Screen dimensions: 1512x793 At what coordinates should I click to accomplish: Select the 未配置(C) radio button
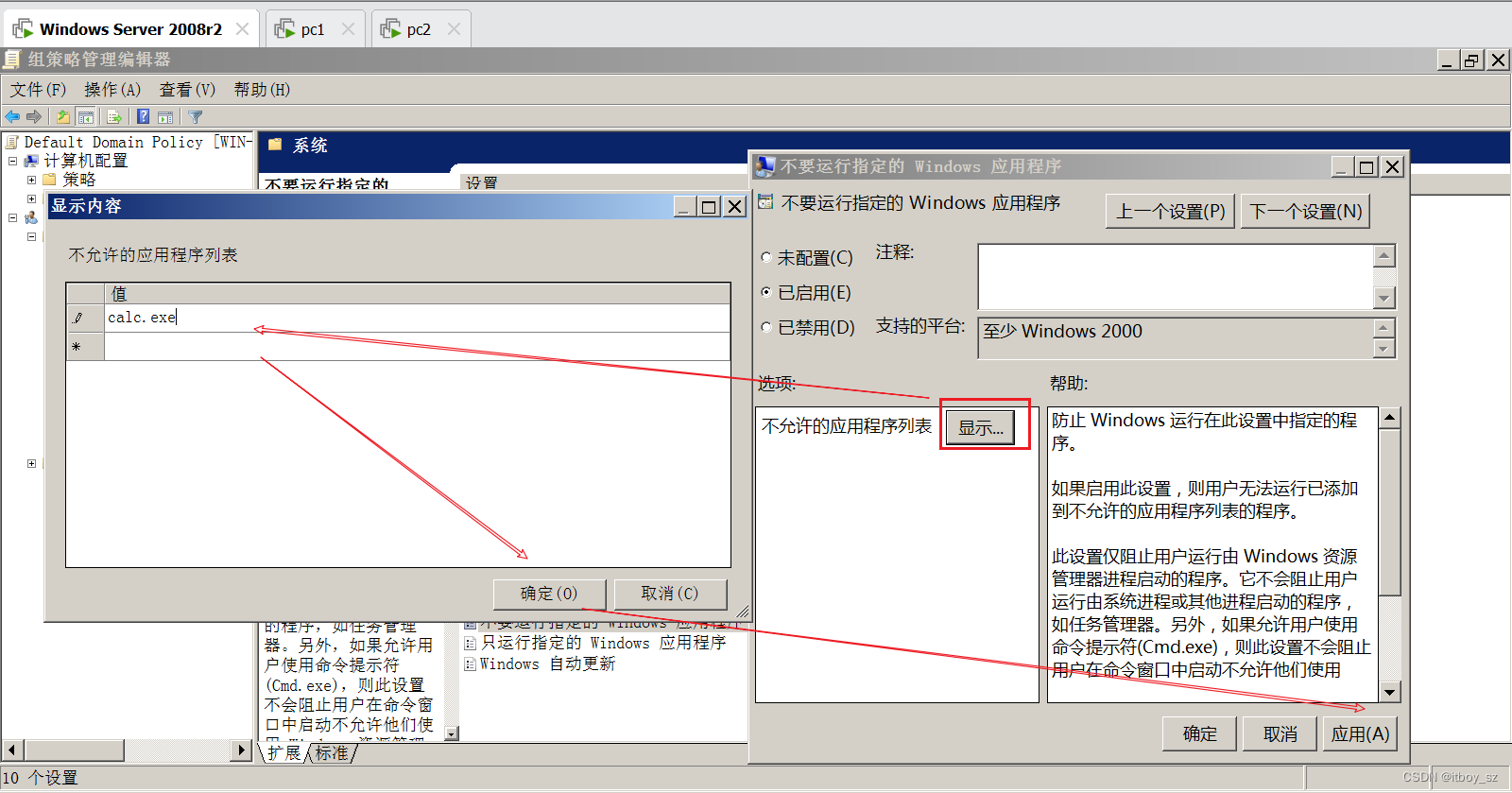[x=766, y=257]
